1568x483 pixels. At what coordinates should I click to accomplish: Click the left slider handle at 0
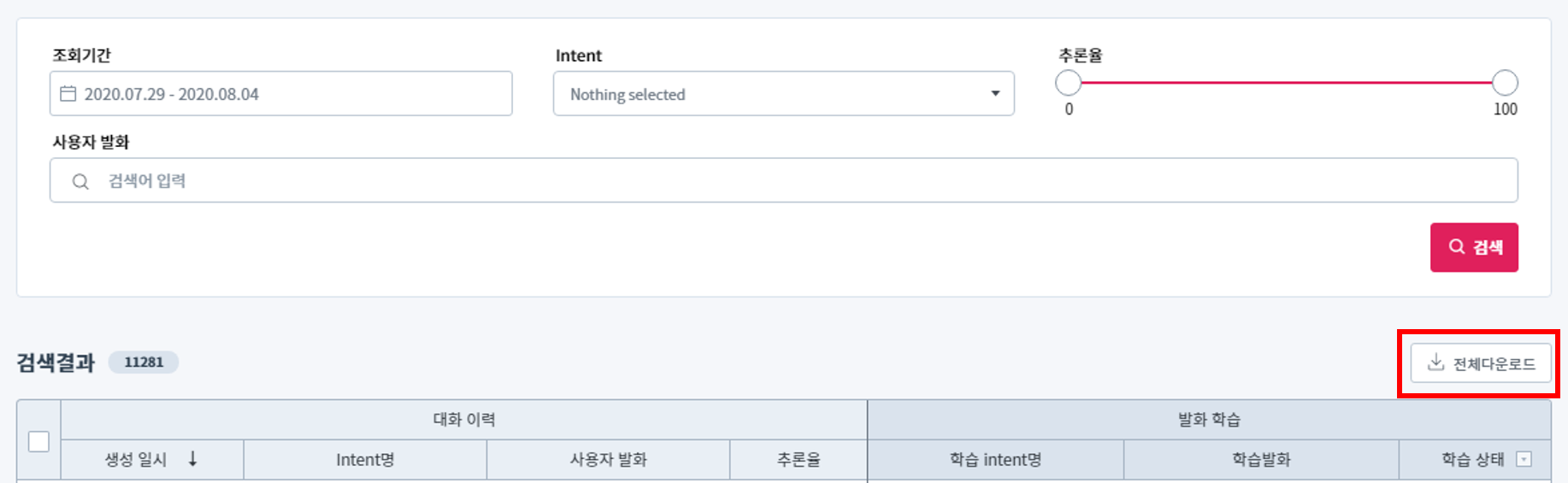click(1069, 83)
